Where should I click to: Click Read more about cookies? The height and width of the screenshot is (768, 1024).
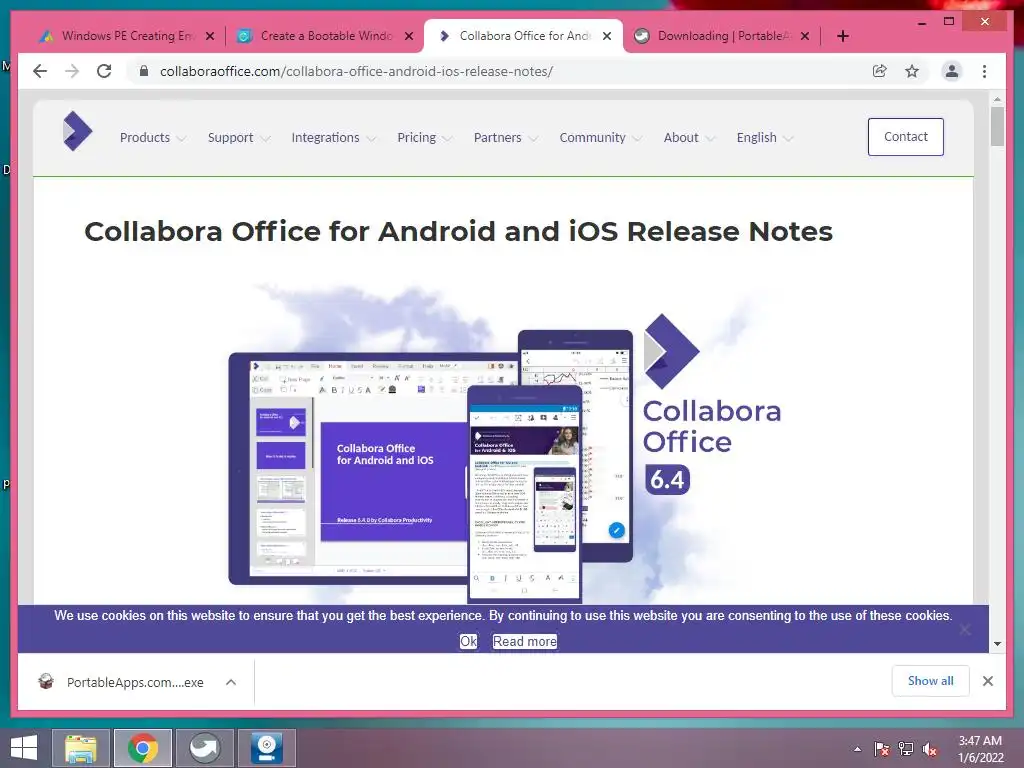[x=524, y=641]
